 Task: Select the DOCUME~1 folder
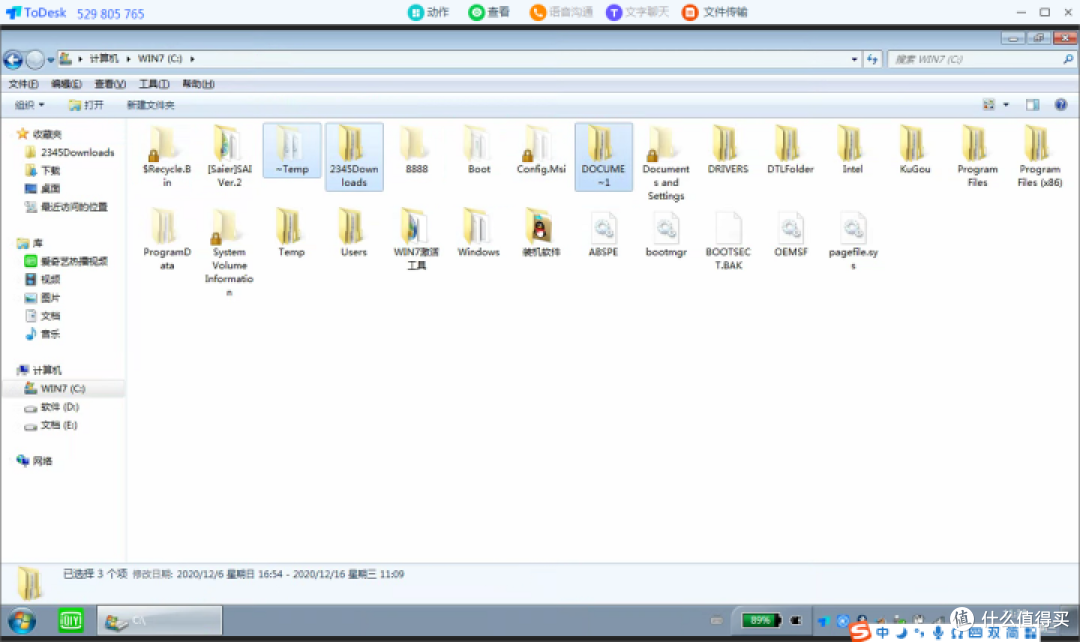coord(603,156)
